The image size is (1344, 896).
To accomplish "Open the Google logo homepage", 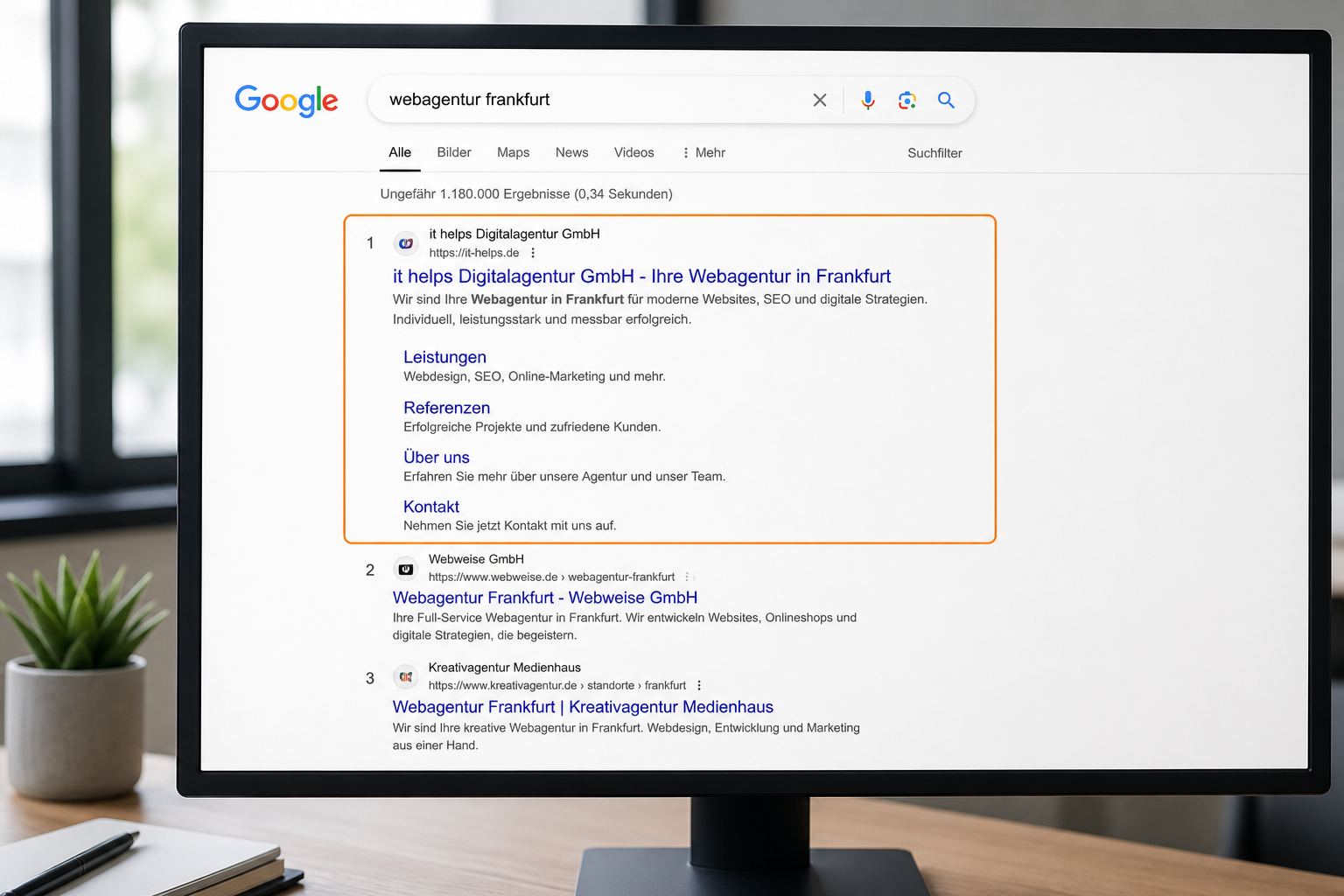I will click(x=286, y=101).
